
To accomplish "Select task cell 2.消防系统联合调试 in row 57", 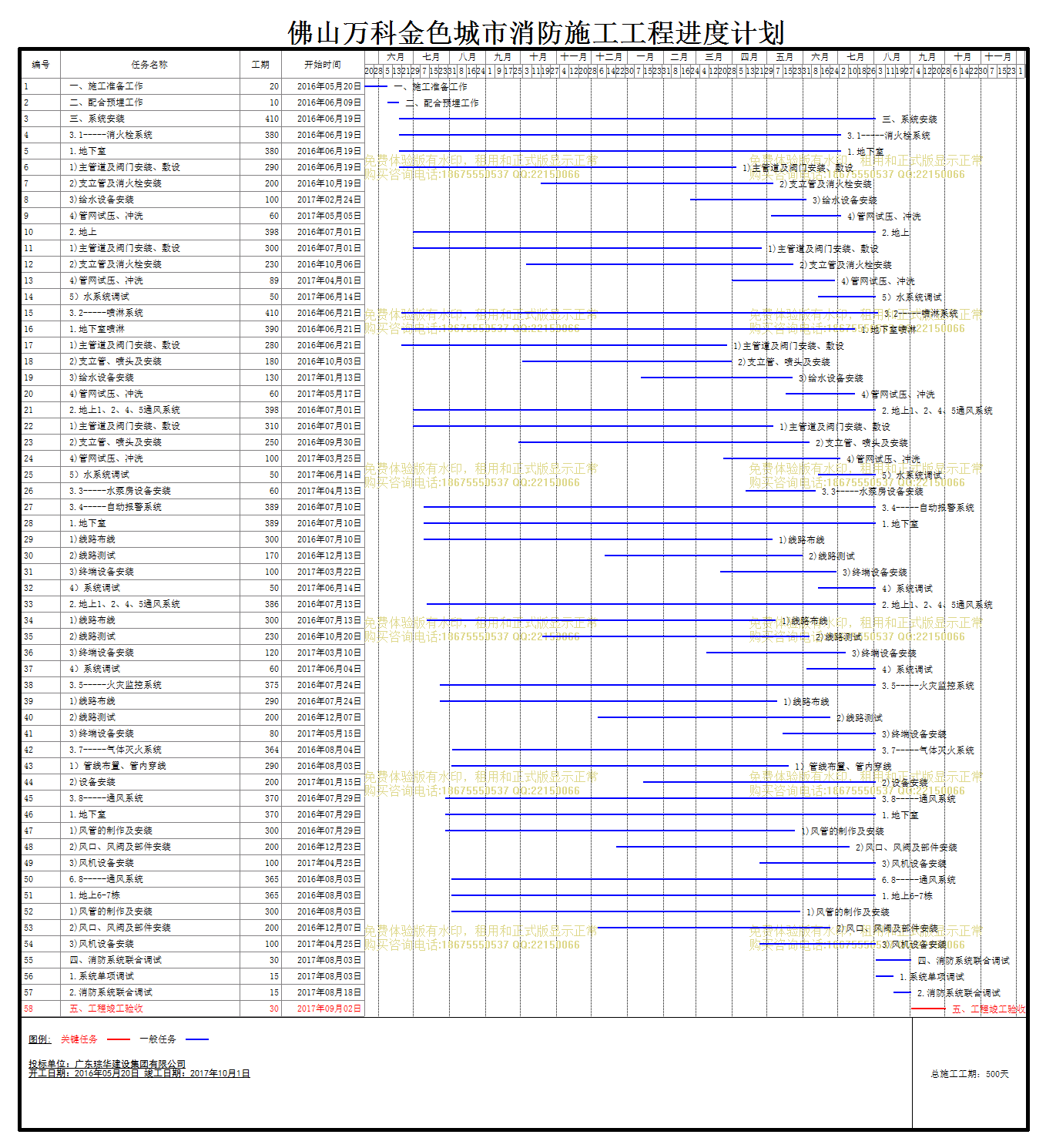I will click(x=149, y=992).
